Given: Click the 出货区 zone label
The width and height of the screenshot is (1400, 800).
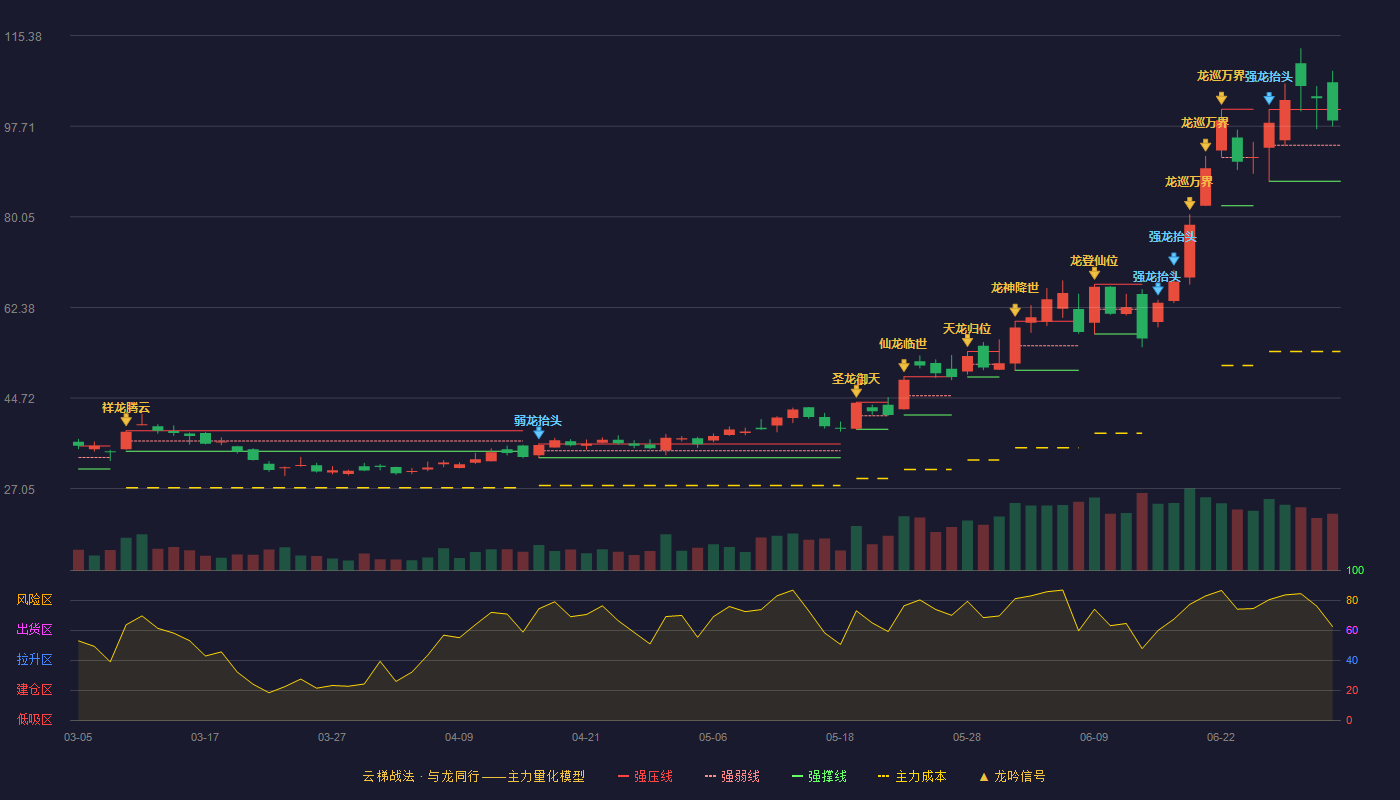Looking at the screenshot, I should point(34,630).
